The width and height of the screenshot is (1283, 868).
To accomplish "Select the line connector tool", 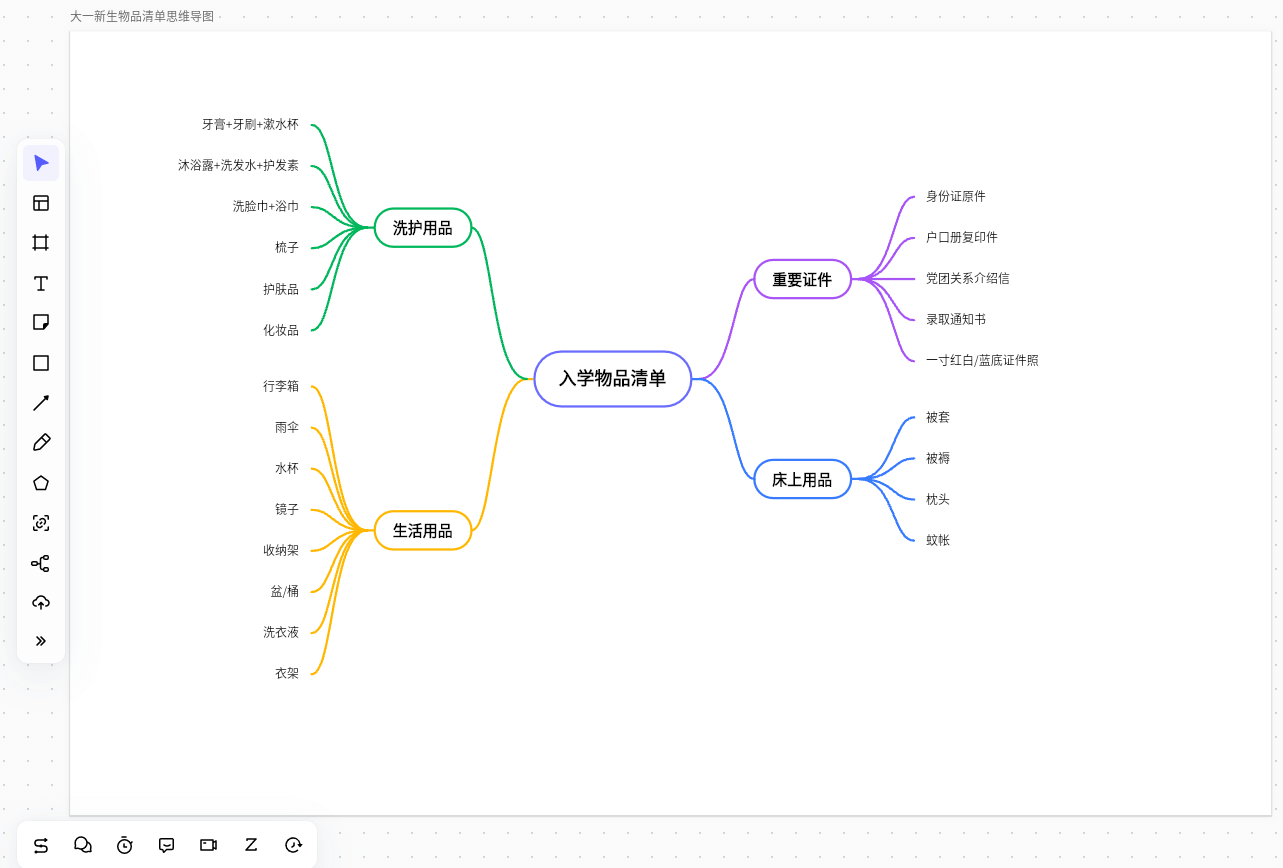I will tap(41, 403).
